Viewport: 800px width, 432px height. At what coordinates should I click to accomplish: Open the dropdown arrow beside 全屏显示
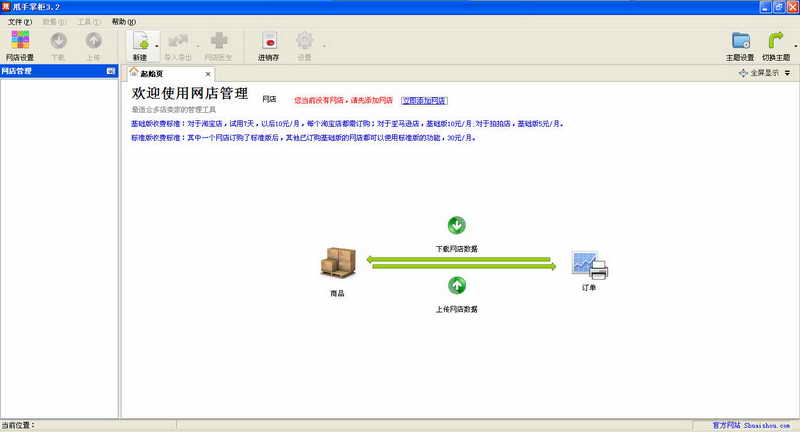pyautogui.click(x=787, y=73)
